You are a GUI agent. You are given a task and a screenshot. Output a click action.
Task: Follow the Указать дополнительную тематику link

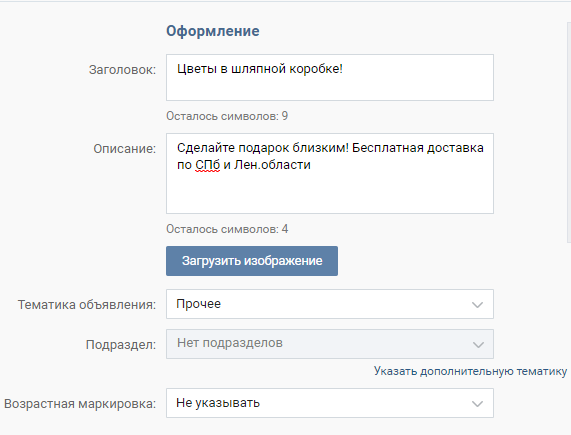click(x=470, y=371)
